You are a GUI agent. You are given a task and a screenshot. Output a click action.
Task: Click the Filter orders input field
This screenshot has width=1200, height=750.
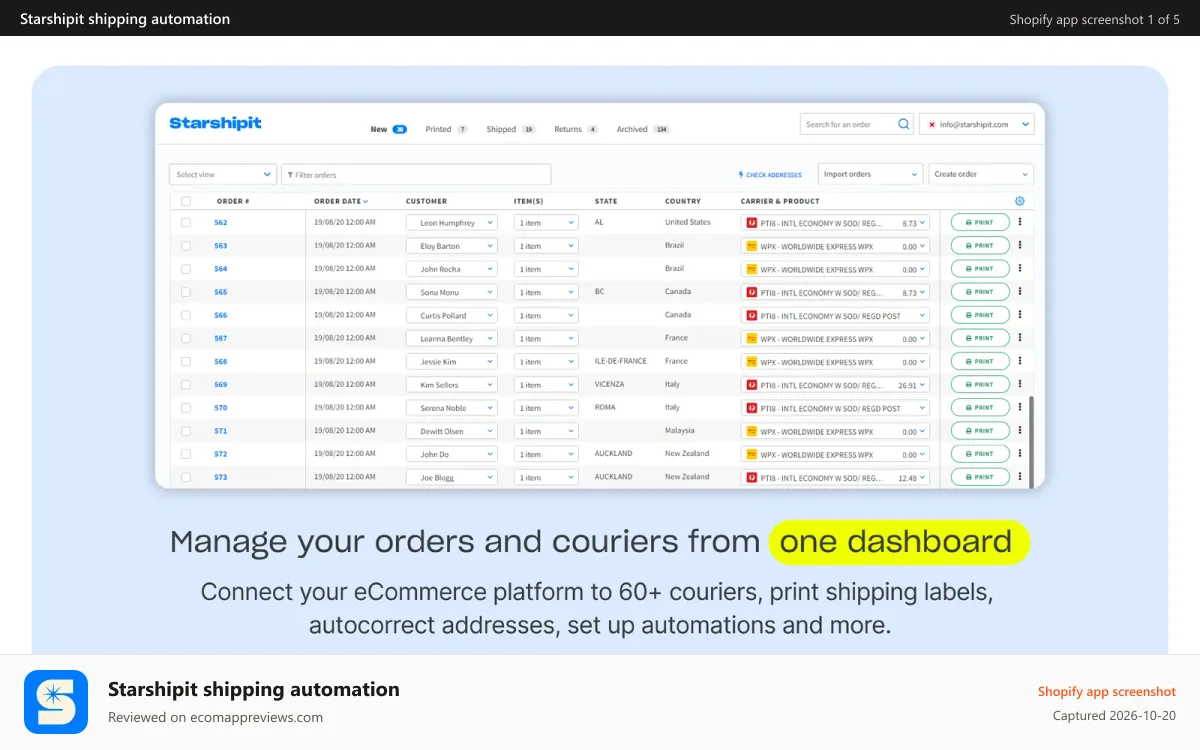pos(416,174)
